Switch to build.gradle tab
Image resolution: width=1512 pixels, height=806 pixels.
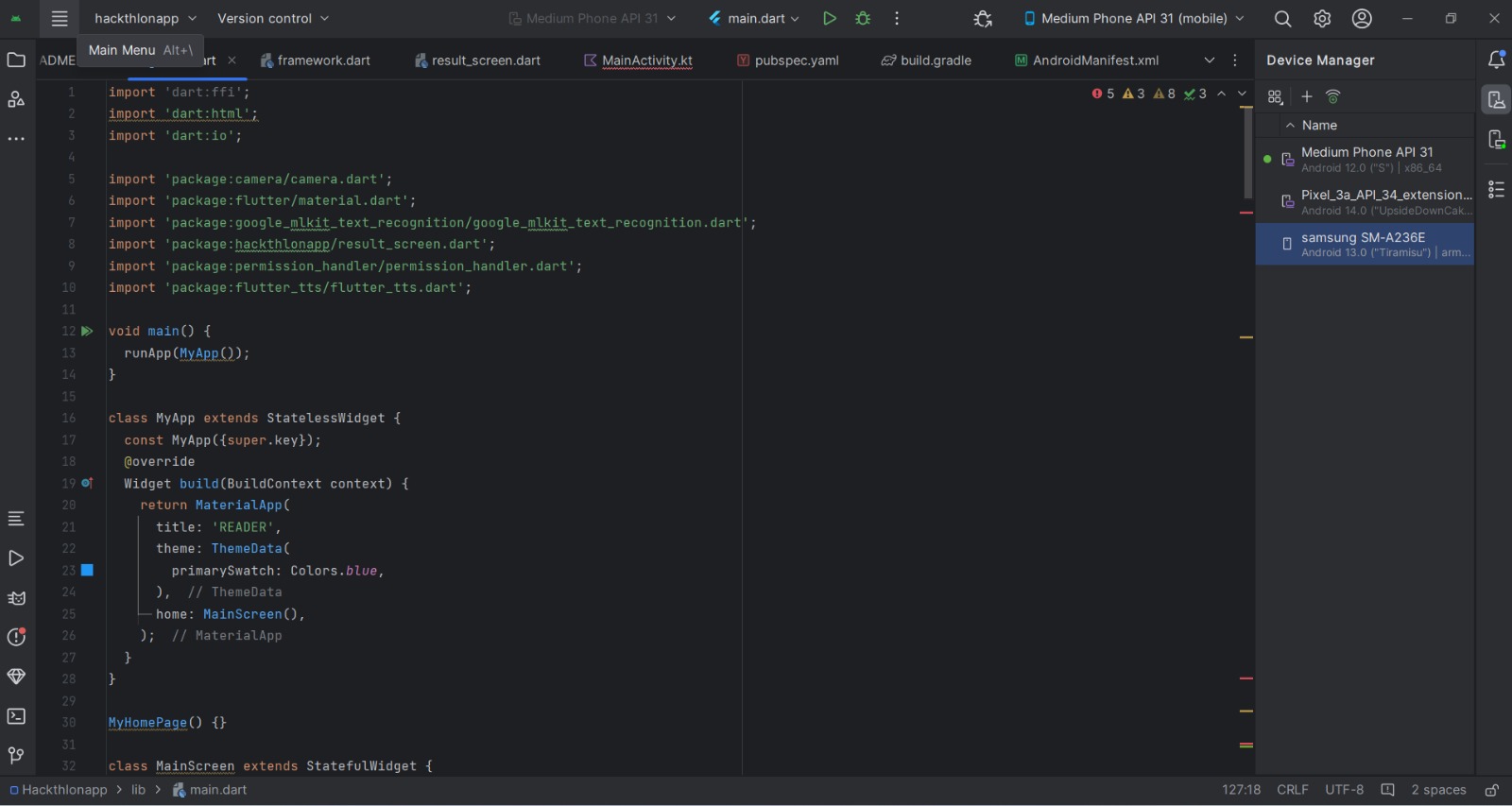tap(926, 60)
